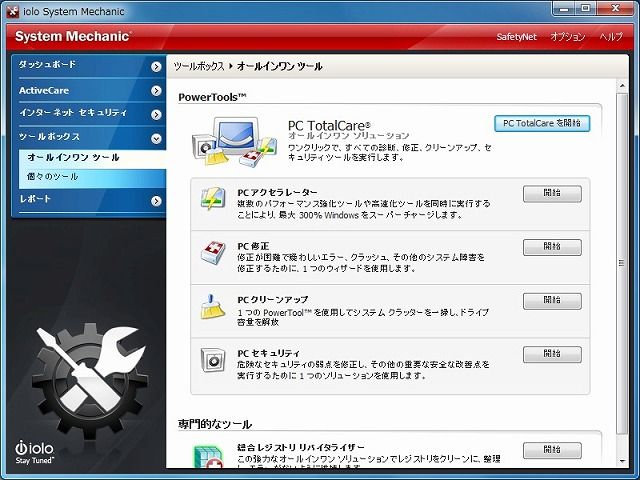Start the PC セキュリティ tool
The height and width of the screenshot is (480, 640).
552,355
